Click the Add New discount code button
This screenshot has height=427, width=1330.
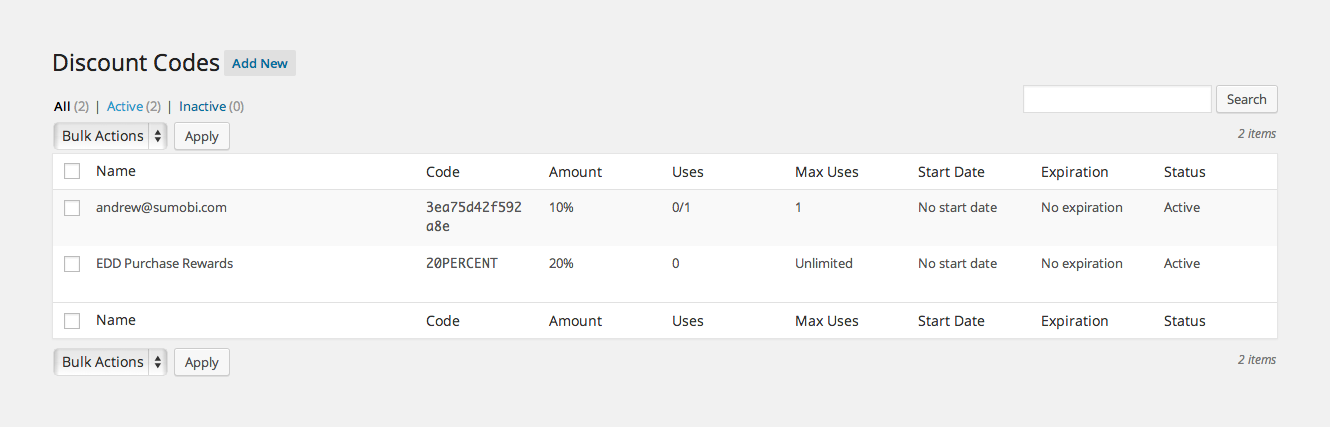(x=260, y=64)
